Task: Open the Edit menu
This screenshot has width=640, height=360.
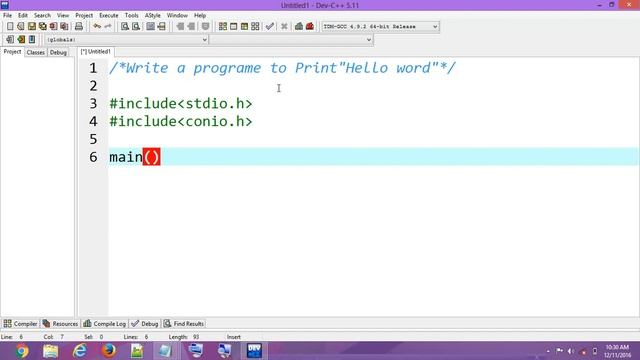Action: [22, 16]
